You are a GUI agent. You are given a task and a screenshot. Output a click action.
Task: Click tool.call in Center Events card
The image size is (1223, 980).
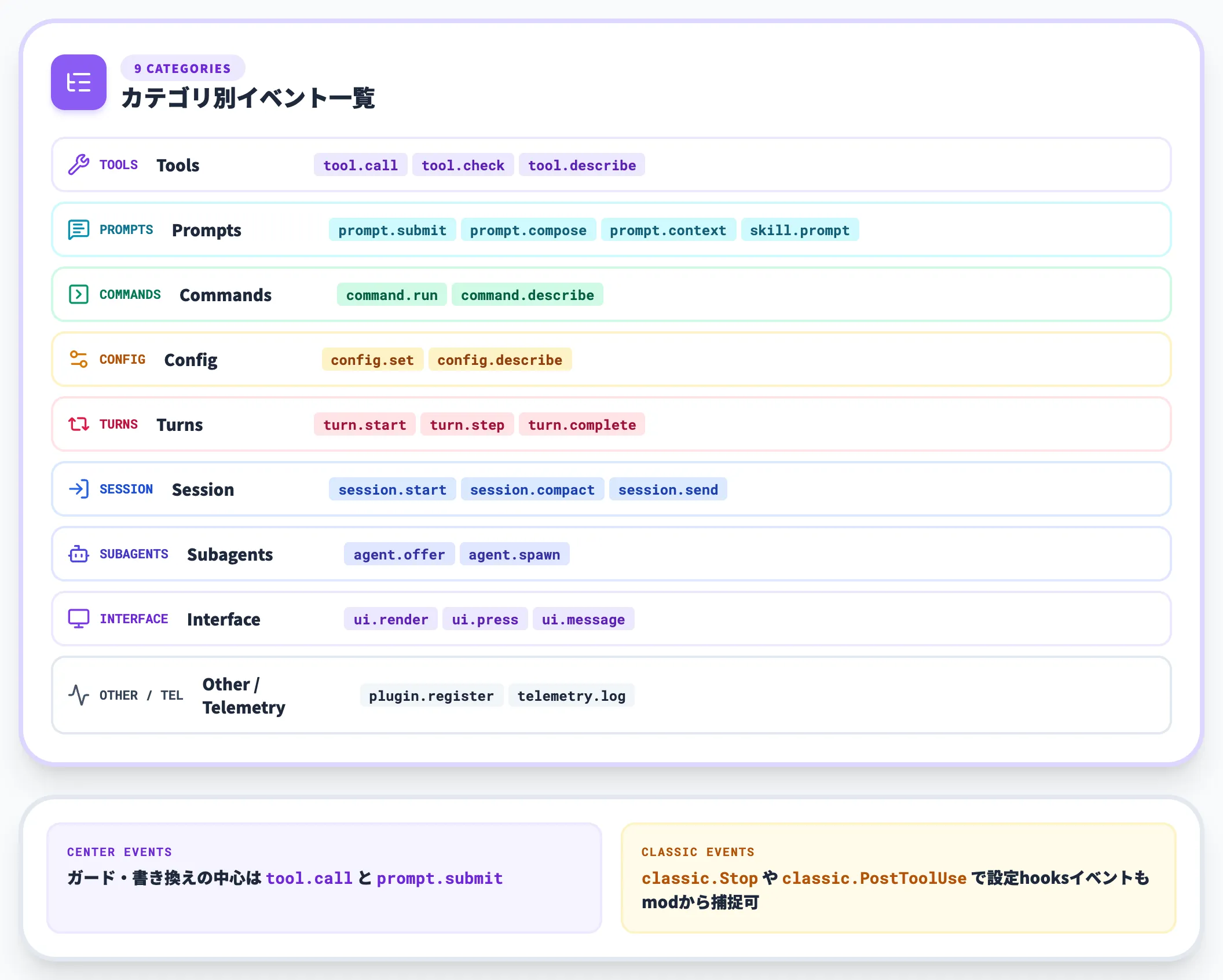click(309, 878)
